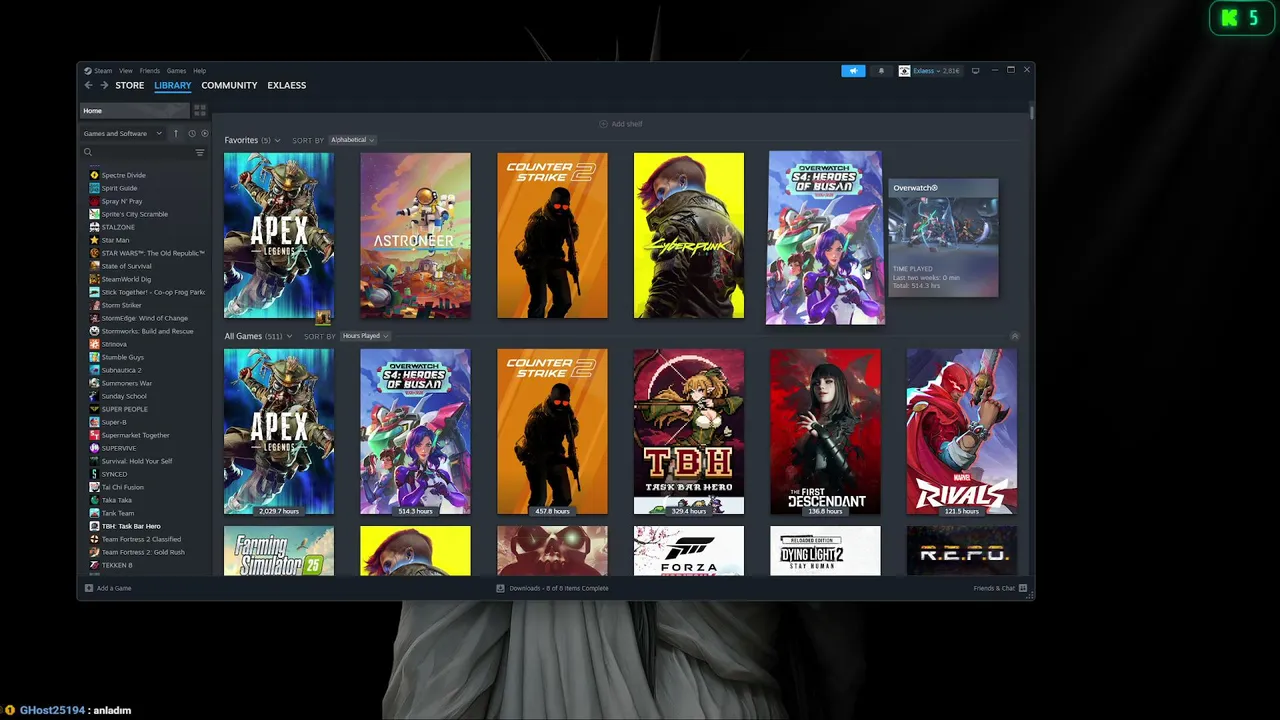
Task: Select State of Survival in the list
Action: 127,266
